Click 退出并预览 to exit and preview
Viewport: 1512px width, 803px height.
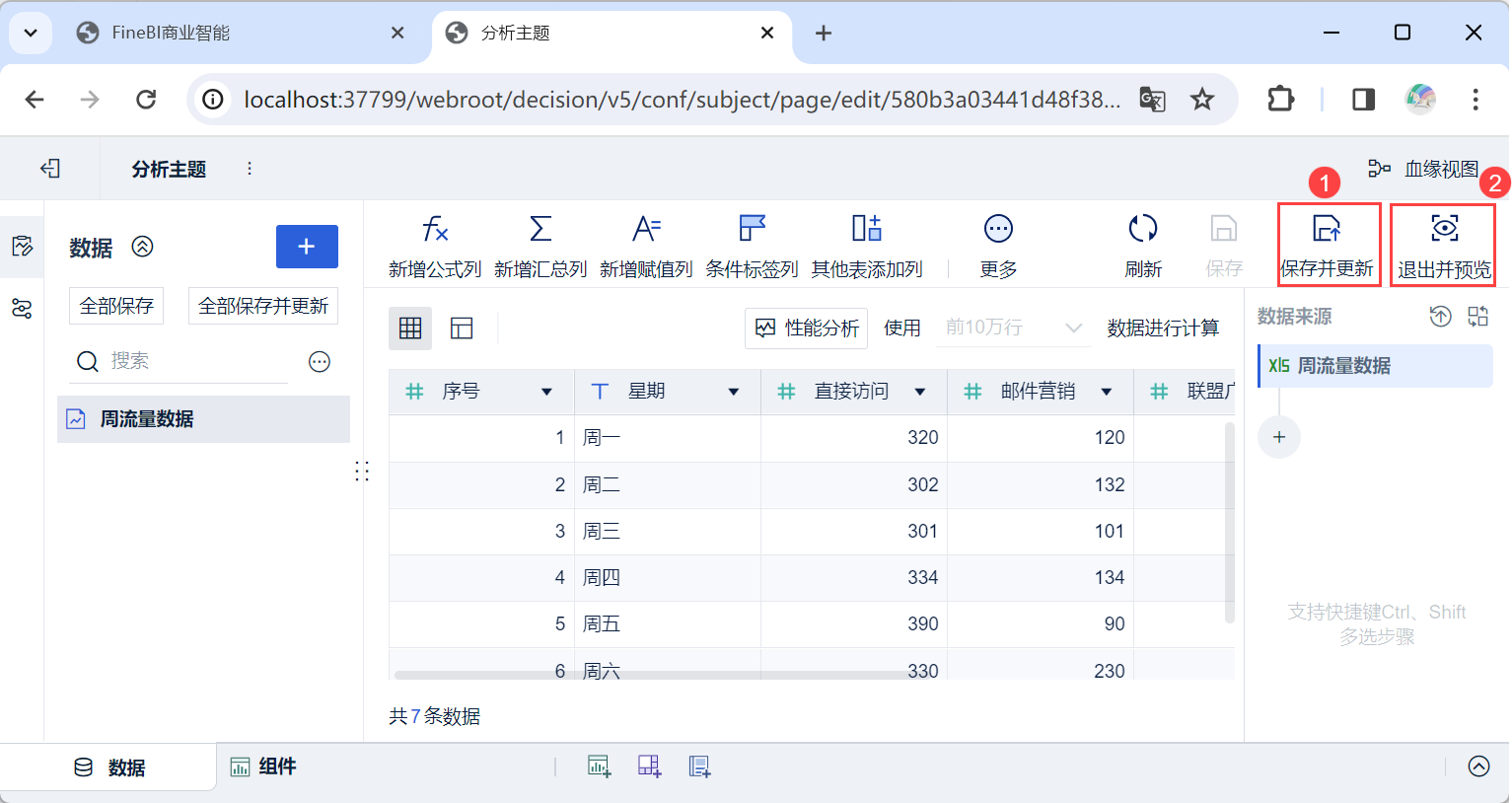[x=1443, y=245]
